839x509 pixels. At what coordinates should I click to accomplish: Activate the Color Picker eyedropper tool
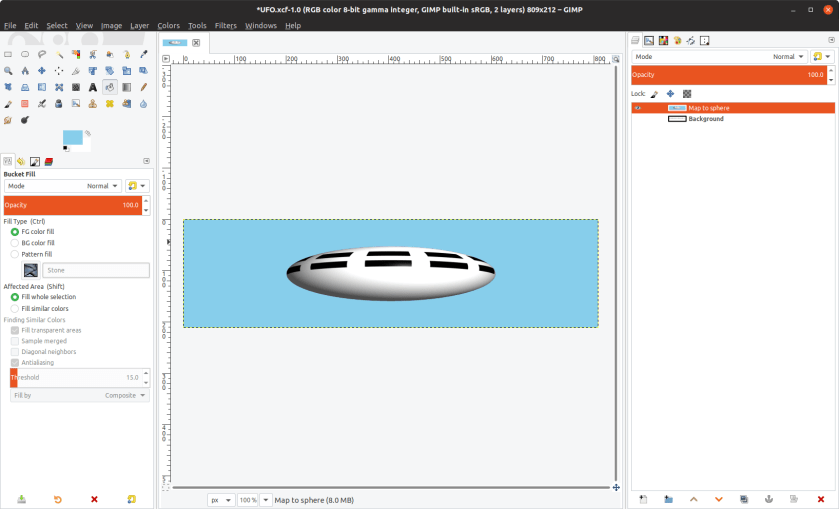pyautogui.click(x=143, y=54)
